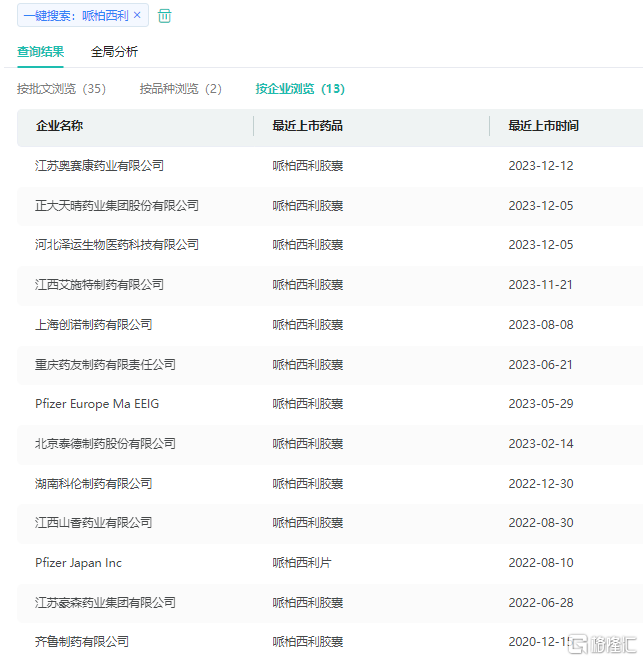Click date 2023-12-12
643x661 pixels.
pyautogui.click(x=541, y=166)
